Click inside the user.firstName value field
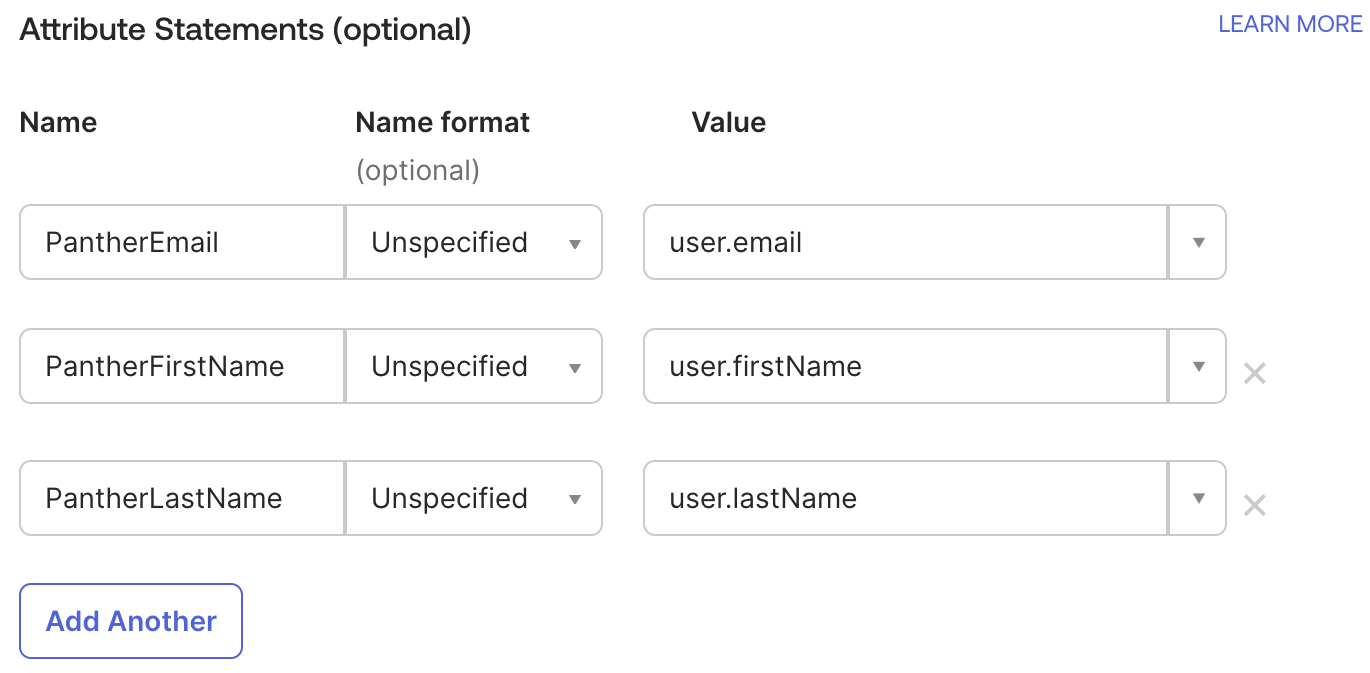1370x673 pixels. click(900, 366)
